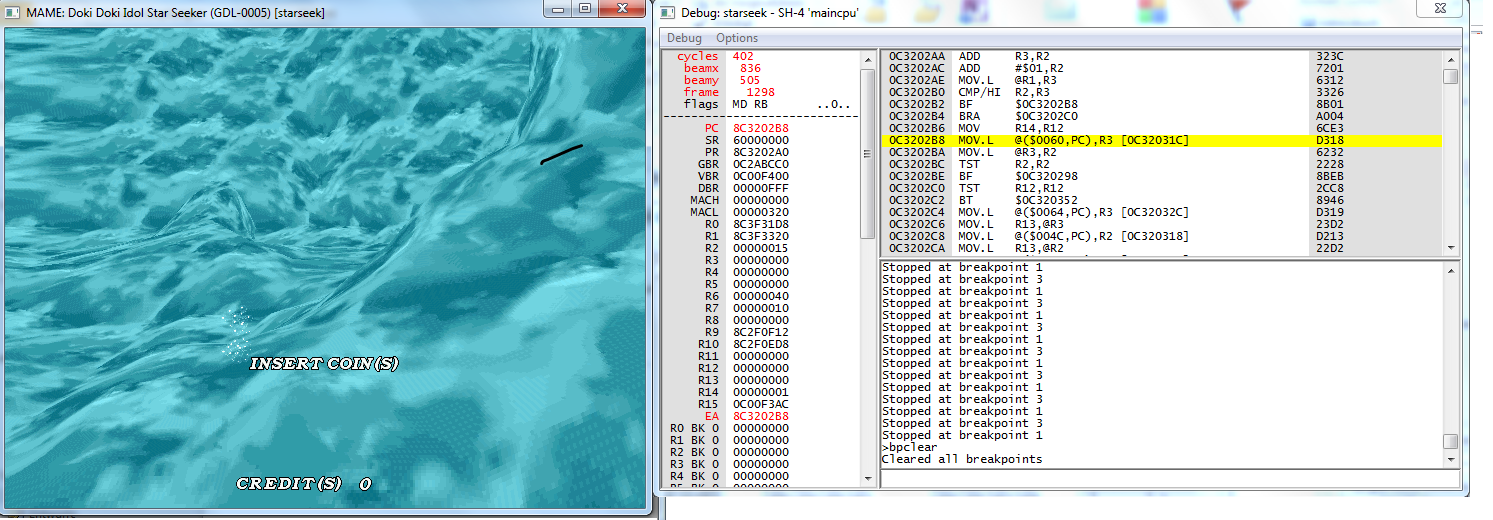Select disassembly line 0C3202AC ADD #$01,R2

[1160, 69]
